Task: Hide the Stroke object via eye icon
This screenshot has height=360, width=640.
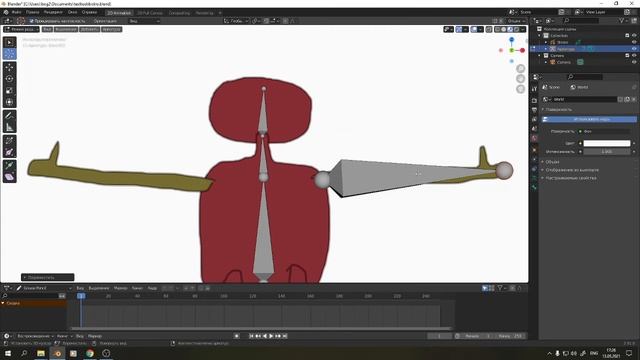Action: pyautogui.click(x=634, y=42)
